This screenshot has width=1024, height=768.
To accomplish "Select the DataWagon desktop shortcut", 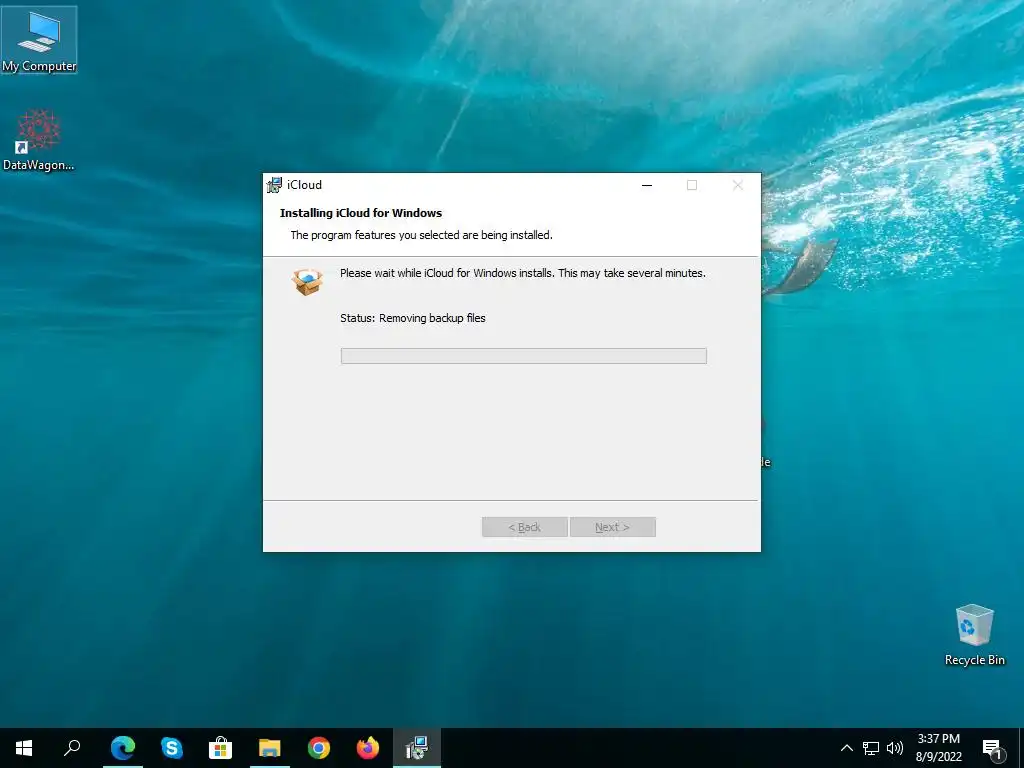I will [x=39, y=140].
